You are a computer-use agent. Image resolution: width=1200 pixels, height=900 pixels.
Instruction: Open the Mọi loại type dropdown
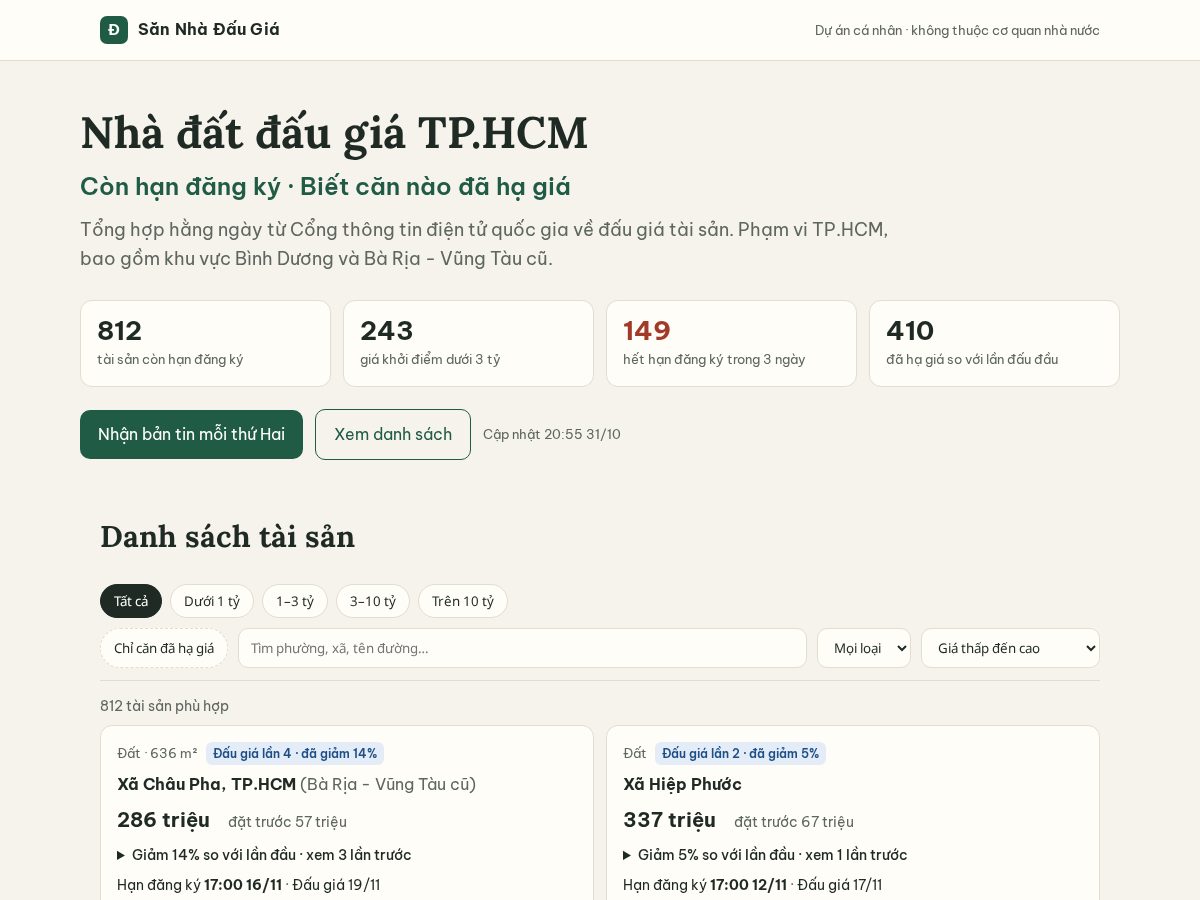pos(864,648)
